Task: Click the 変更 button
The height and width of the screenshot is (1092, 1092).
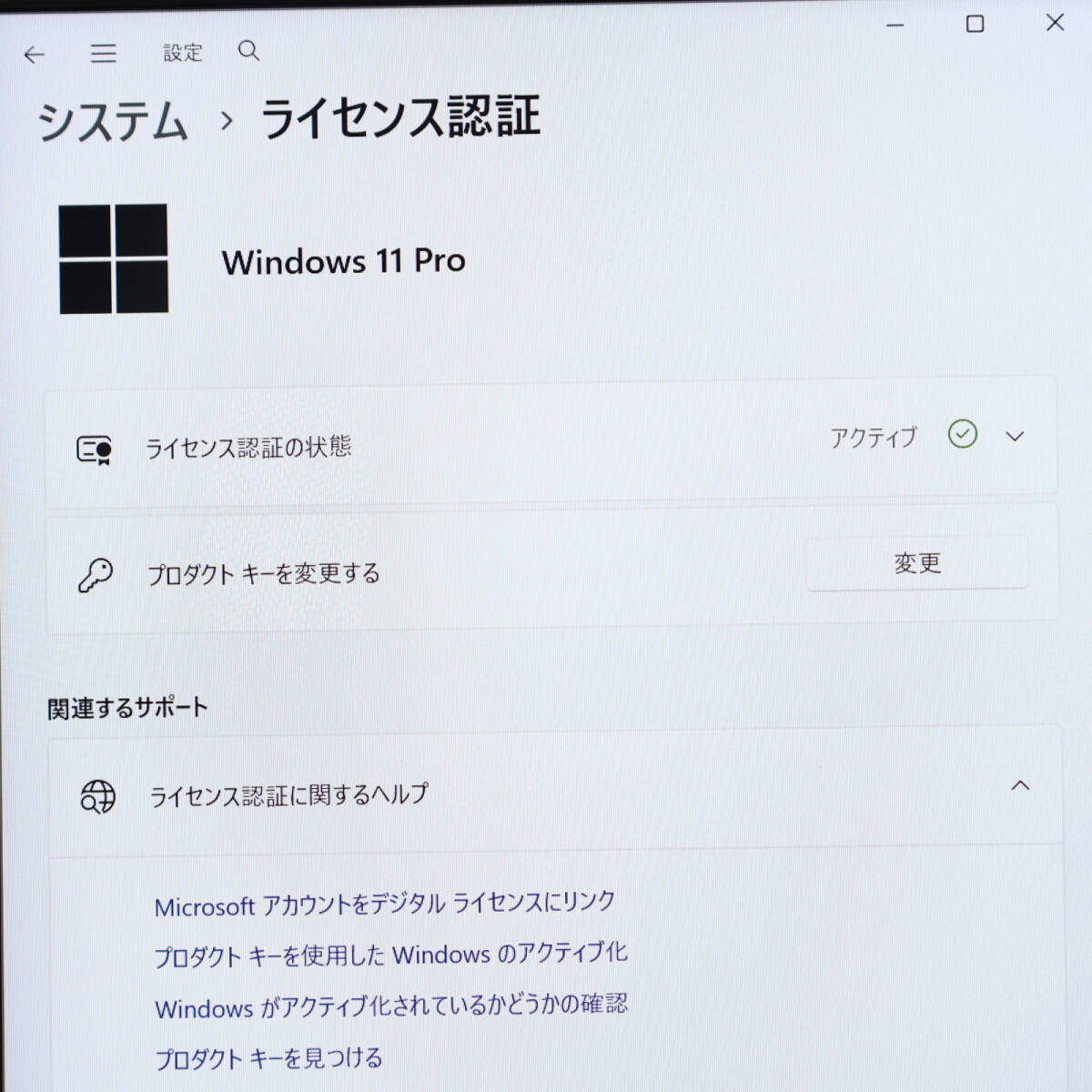Action: (917, 563)
